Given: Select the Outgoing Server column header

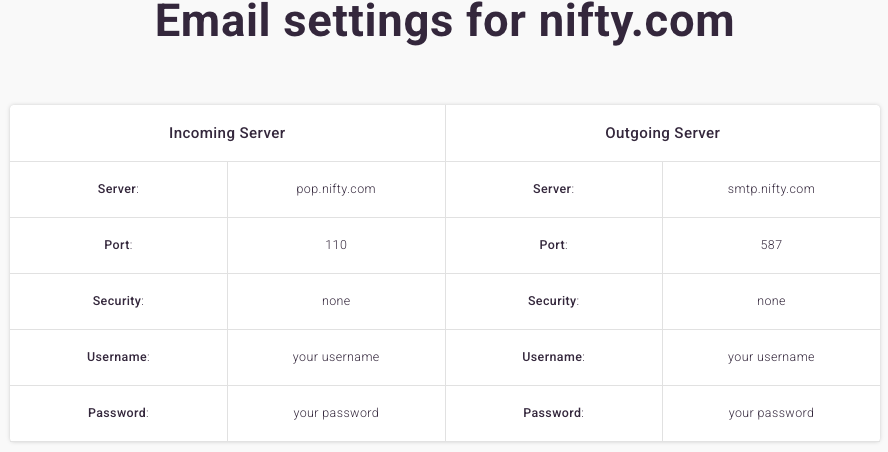Looking at the screenshot, I should point(663,133).
